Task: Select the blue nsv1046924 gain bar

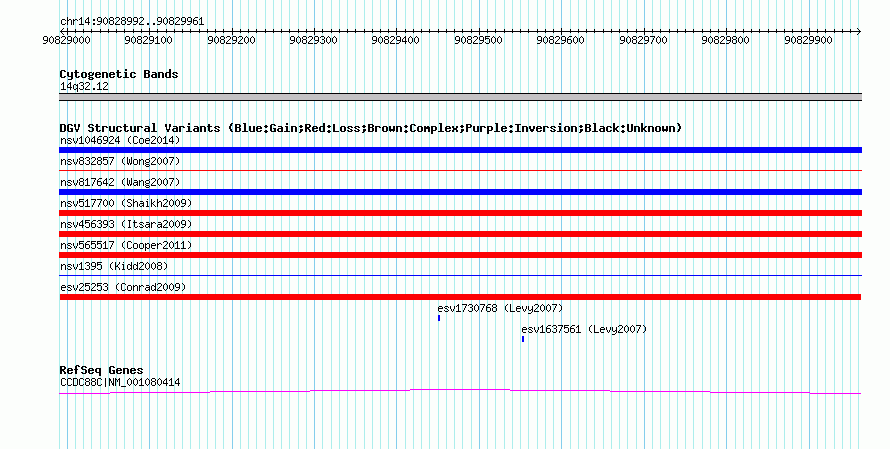Action: (x=460, y=150)
